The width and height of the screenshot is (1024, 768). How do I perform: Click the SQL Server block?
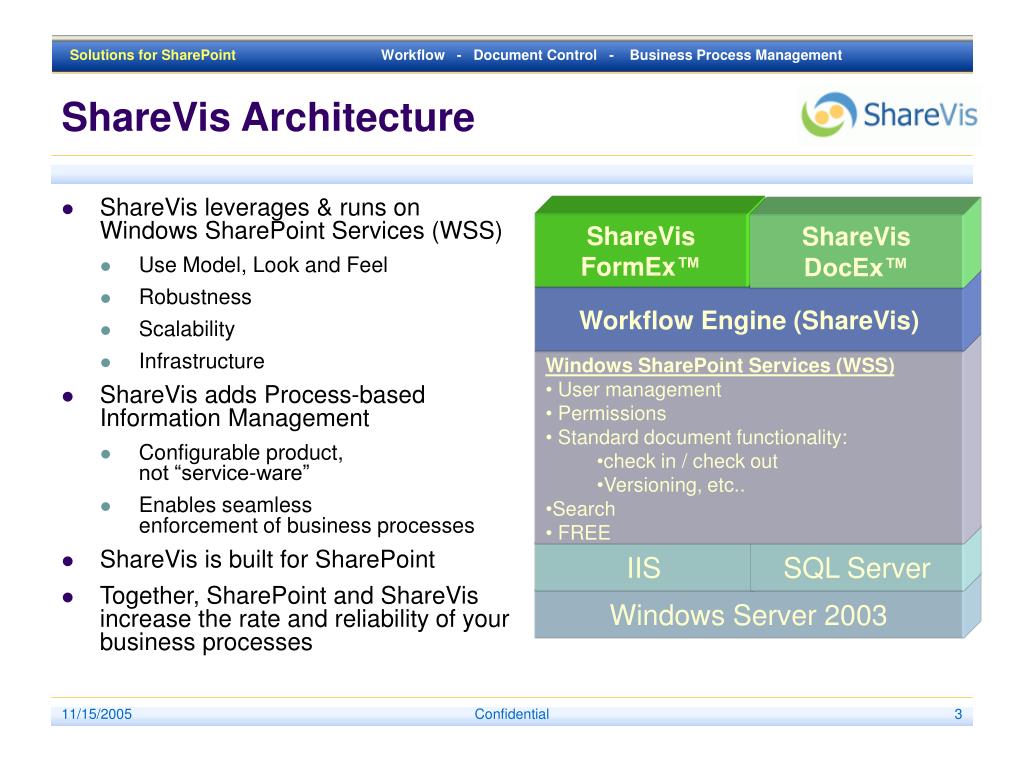[856, 568]
